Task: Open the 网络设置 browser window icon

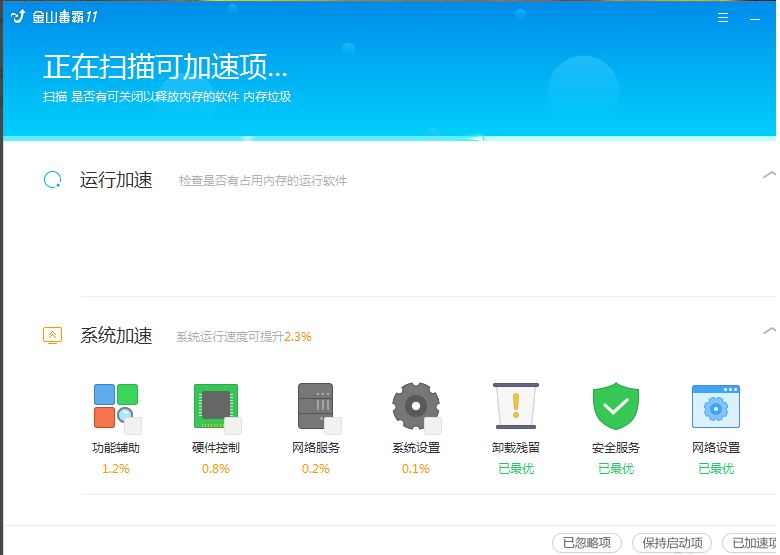Action: [716, 406]
